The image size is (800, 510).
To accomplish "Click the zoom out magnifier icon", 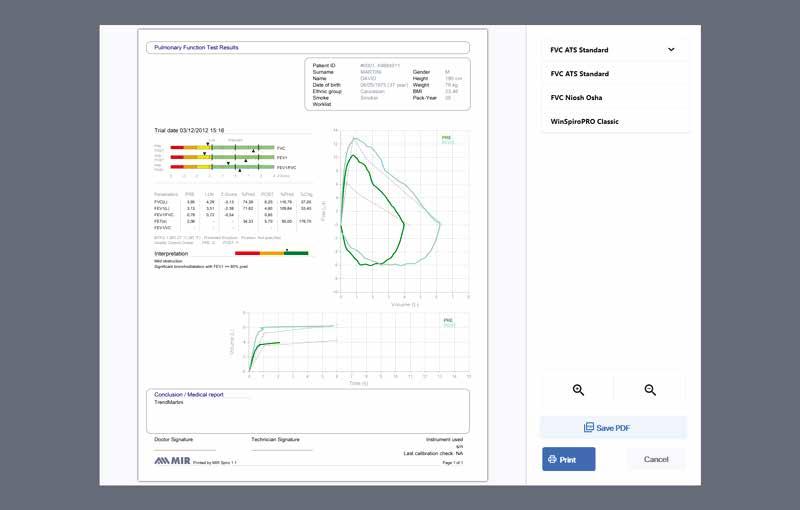I will click(x=650, y=390).
